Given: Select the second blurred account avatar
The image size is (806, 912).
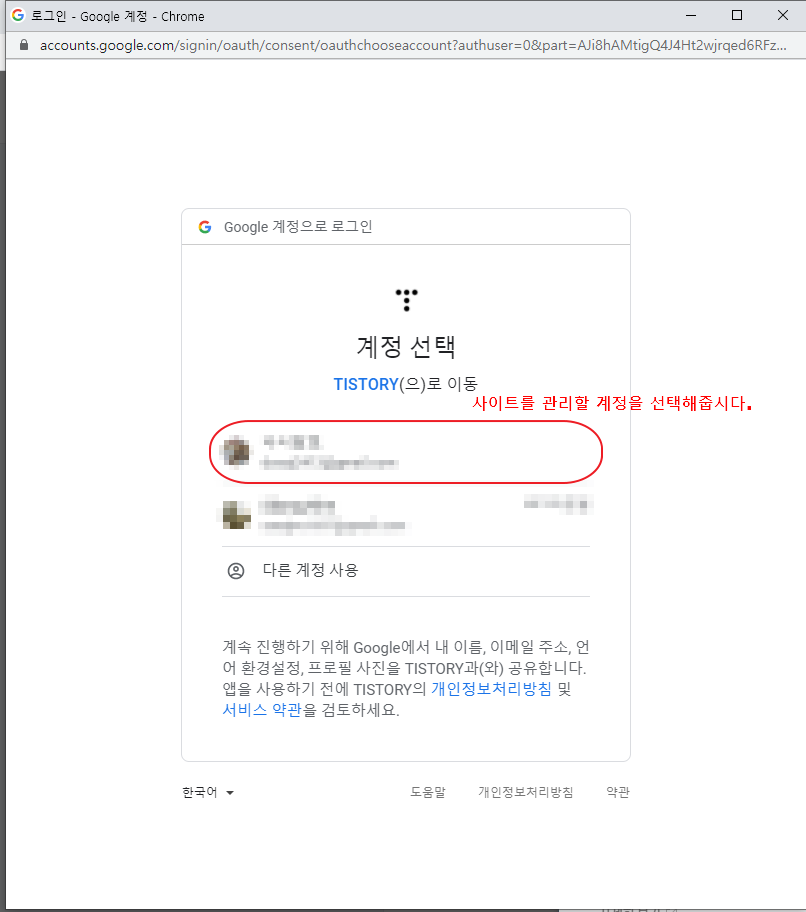Looking at the screenshot, I should [x=237, y=515].
